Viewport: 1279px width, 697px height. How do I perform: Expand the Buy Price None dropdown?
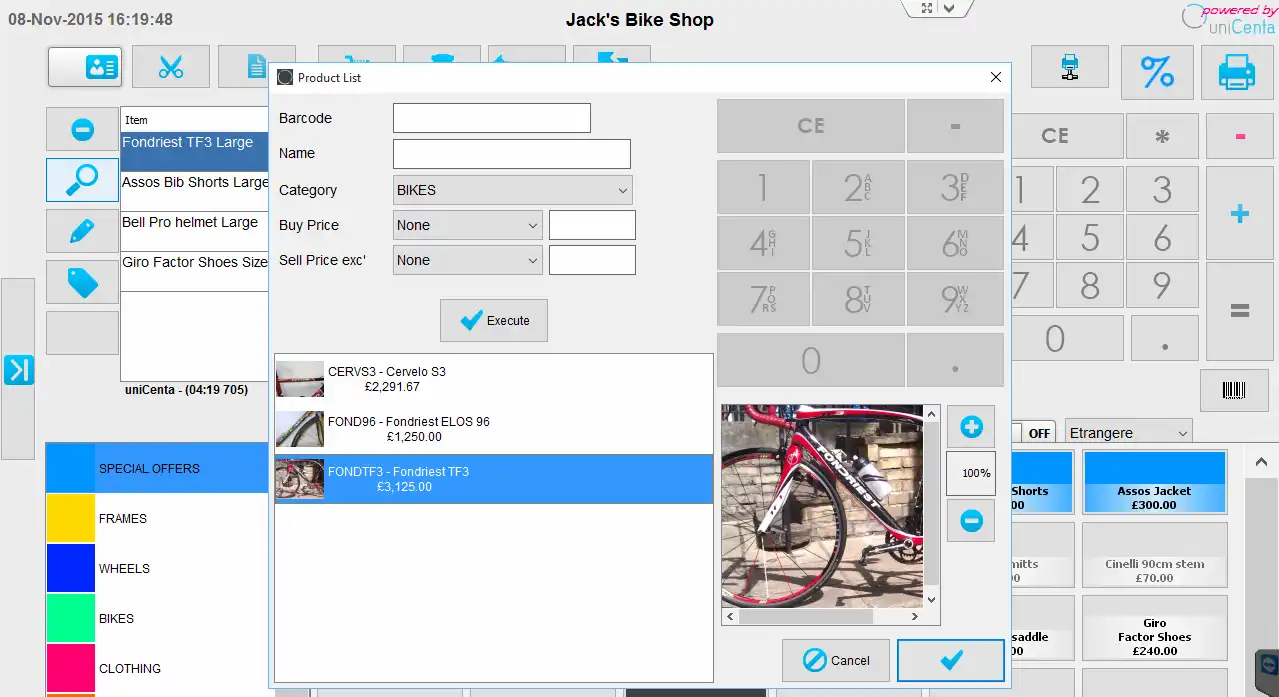pos(466,224)
